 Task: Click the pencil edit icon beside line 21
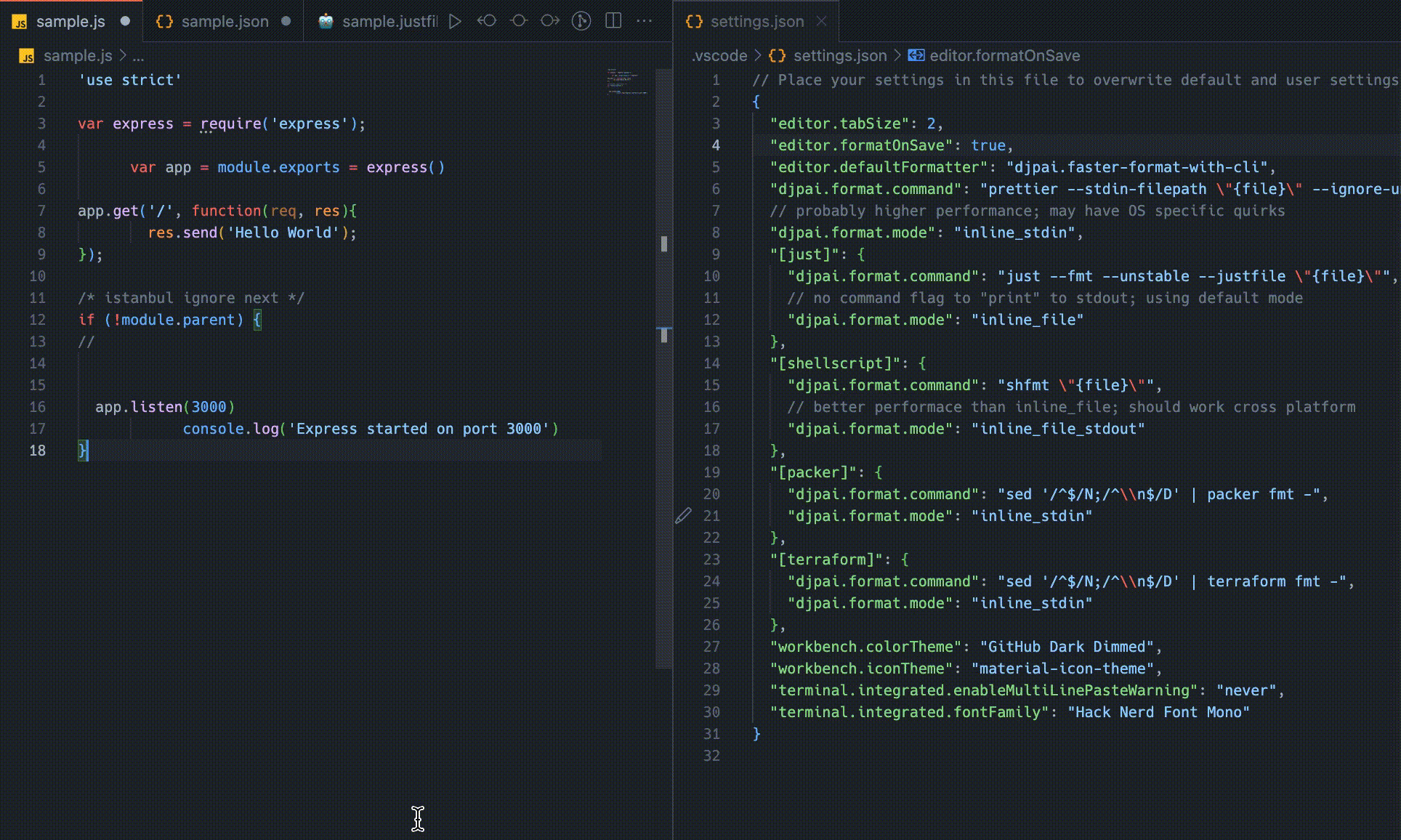tap(683, 516)
